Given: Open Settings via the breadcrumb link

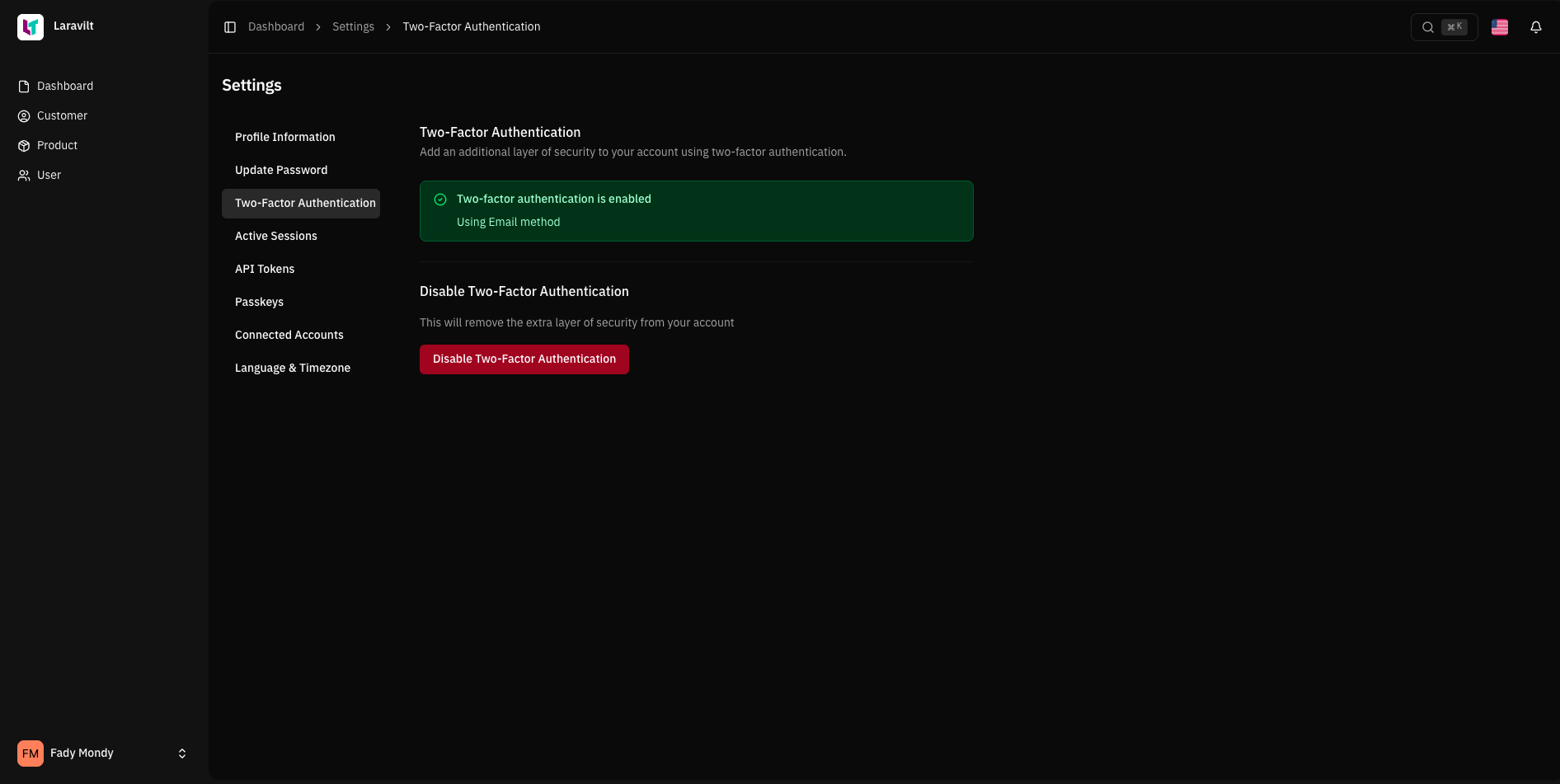Looking at the screenshot, I should coord(353,26).
